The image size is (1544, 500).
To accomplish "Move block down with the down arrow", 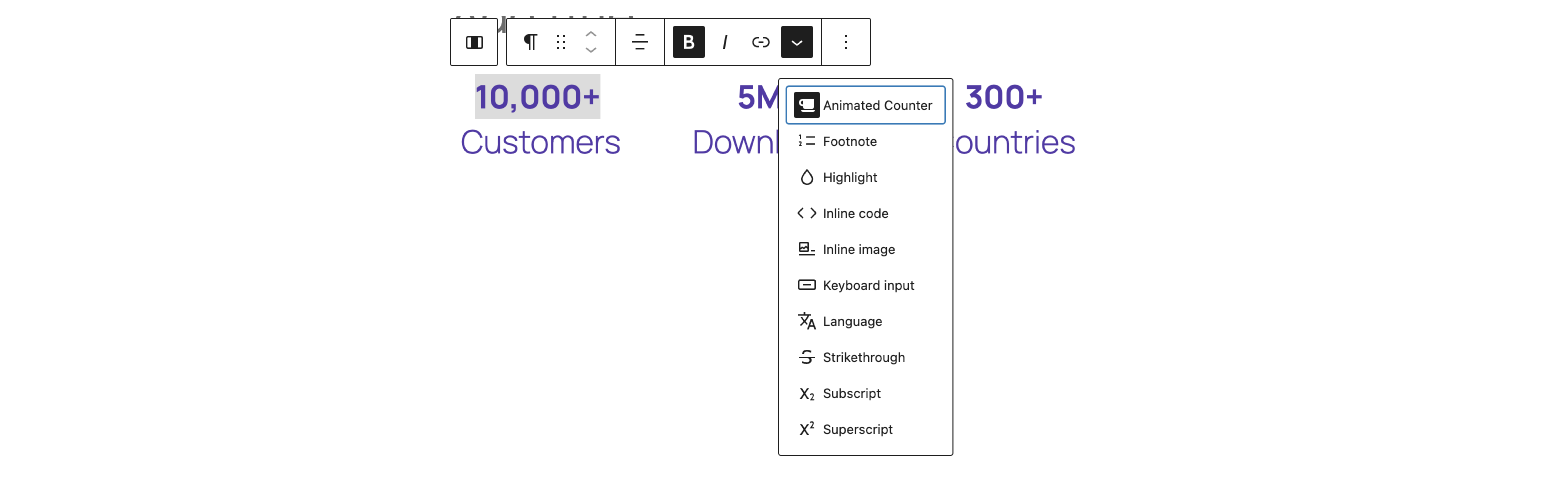I will pyautogui.click(x=591, y=50).
